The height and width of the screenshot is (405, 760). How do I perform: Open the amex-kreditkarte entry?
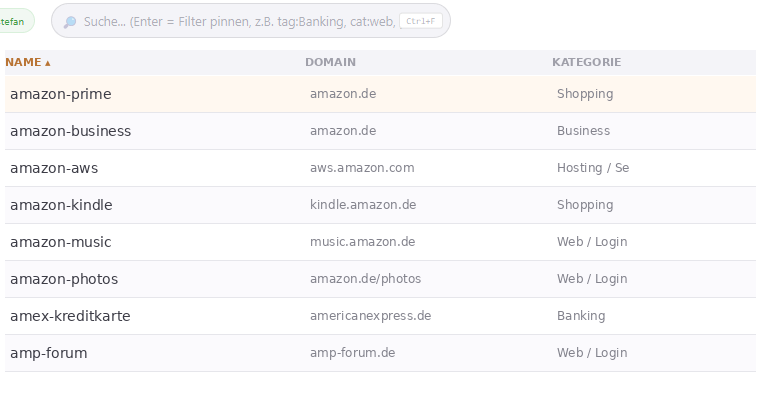coord(70,316)
